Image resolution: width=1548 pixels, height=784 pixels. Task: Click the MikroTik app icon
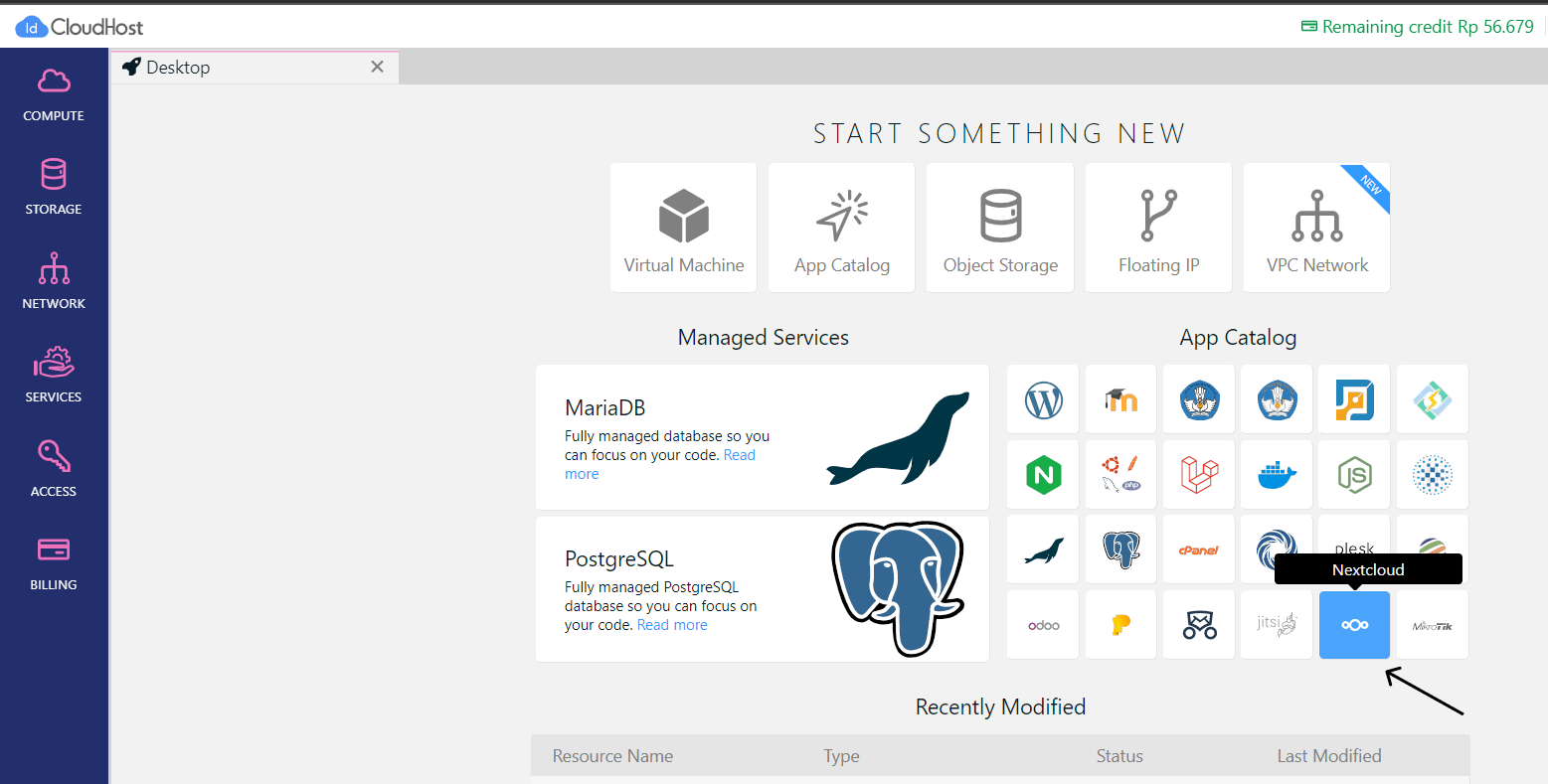click(1432, 624)
